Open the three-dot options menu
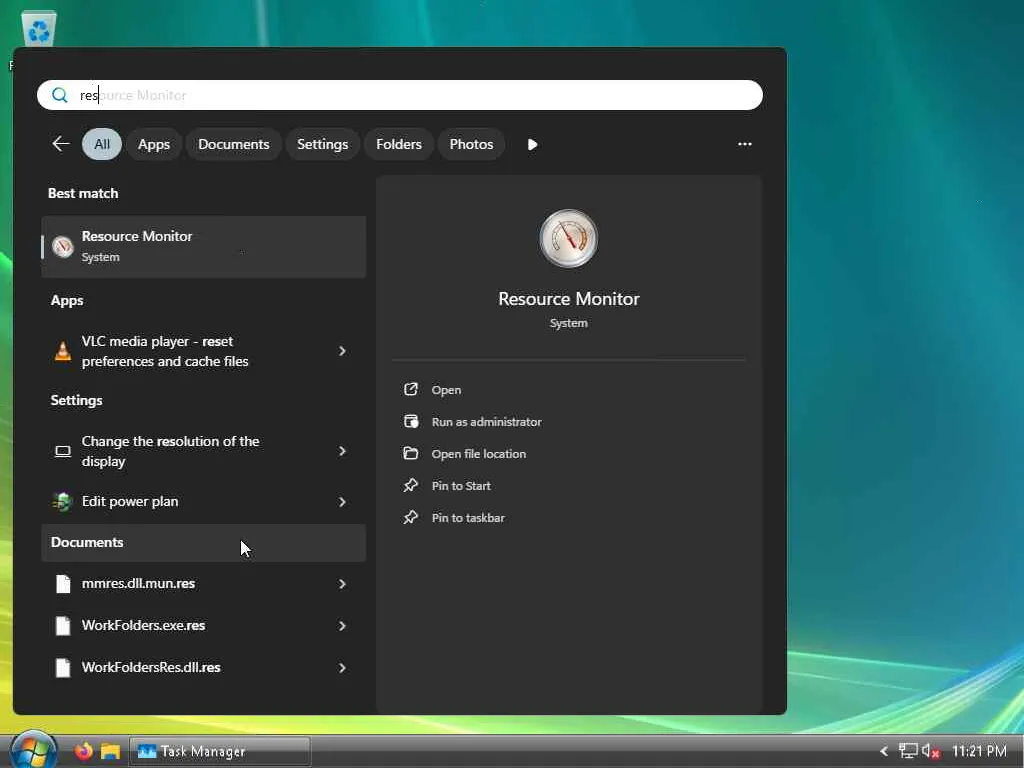Image resolution: width=1024 pixels, height=768 pixels. tap(744, 144)
